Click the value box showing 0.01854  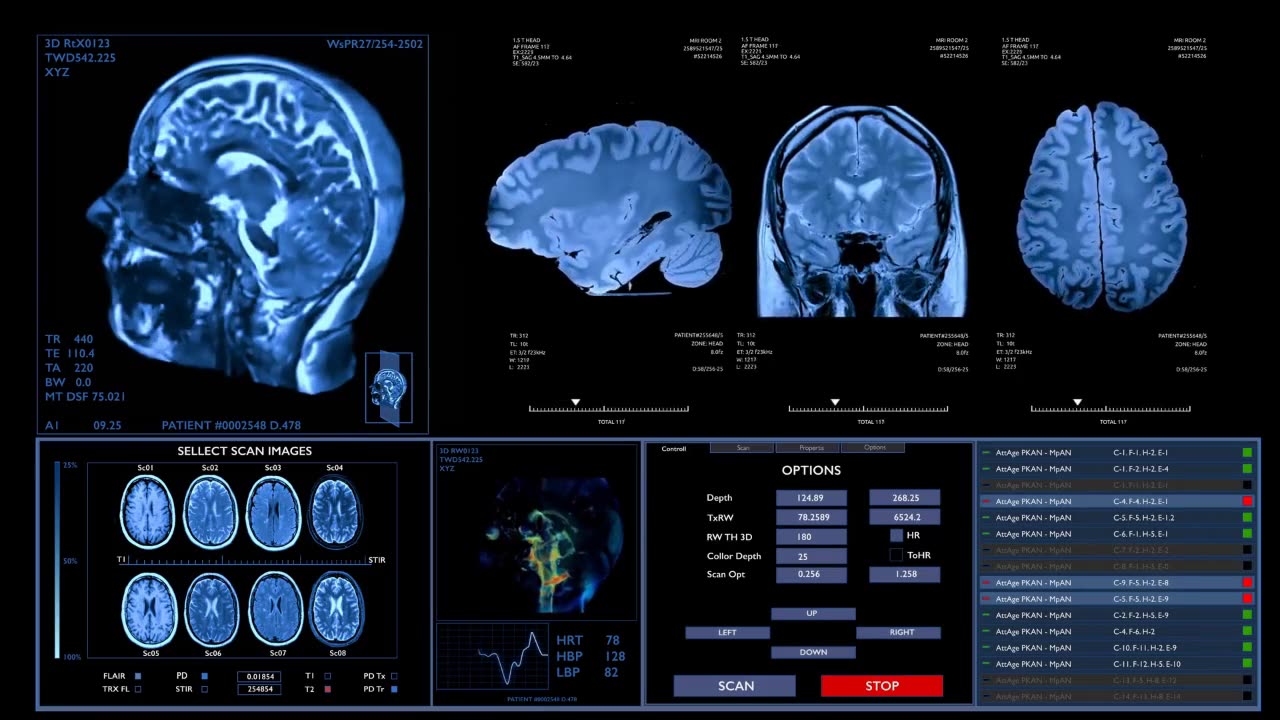tap(258, 677)
